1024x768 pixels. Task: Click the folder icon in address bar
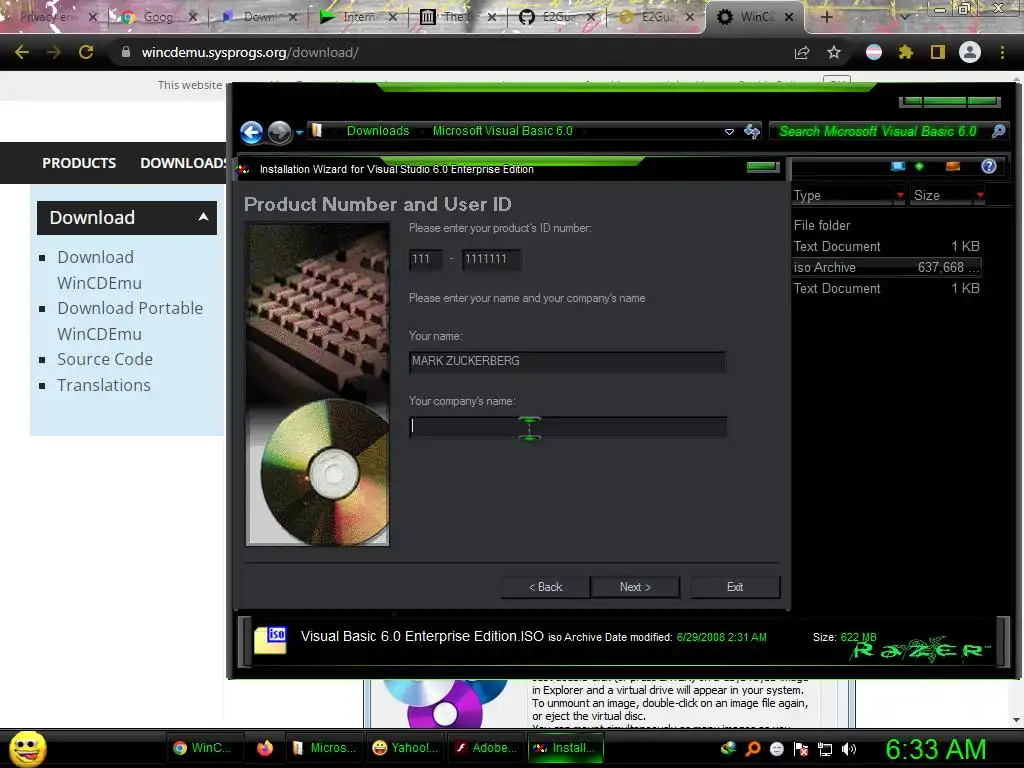[x=317, y=131]
